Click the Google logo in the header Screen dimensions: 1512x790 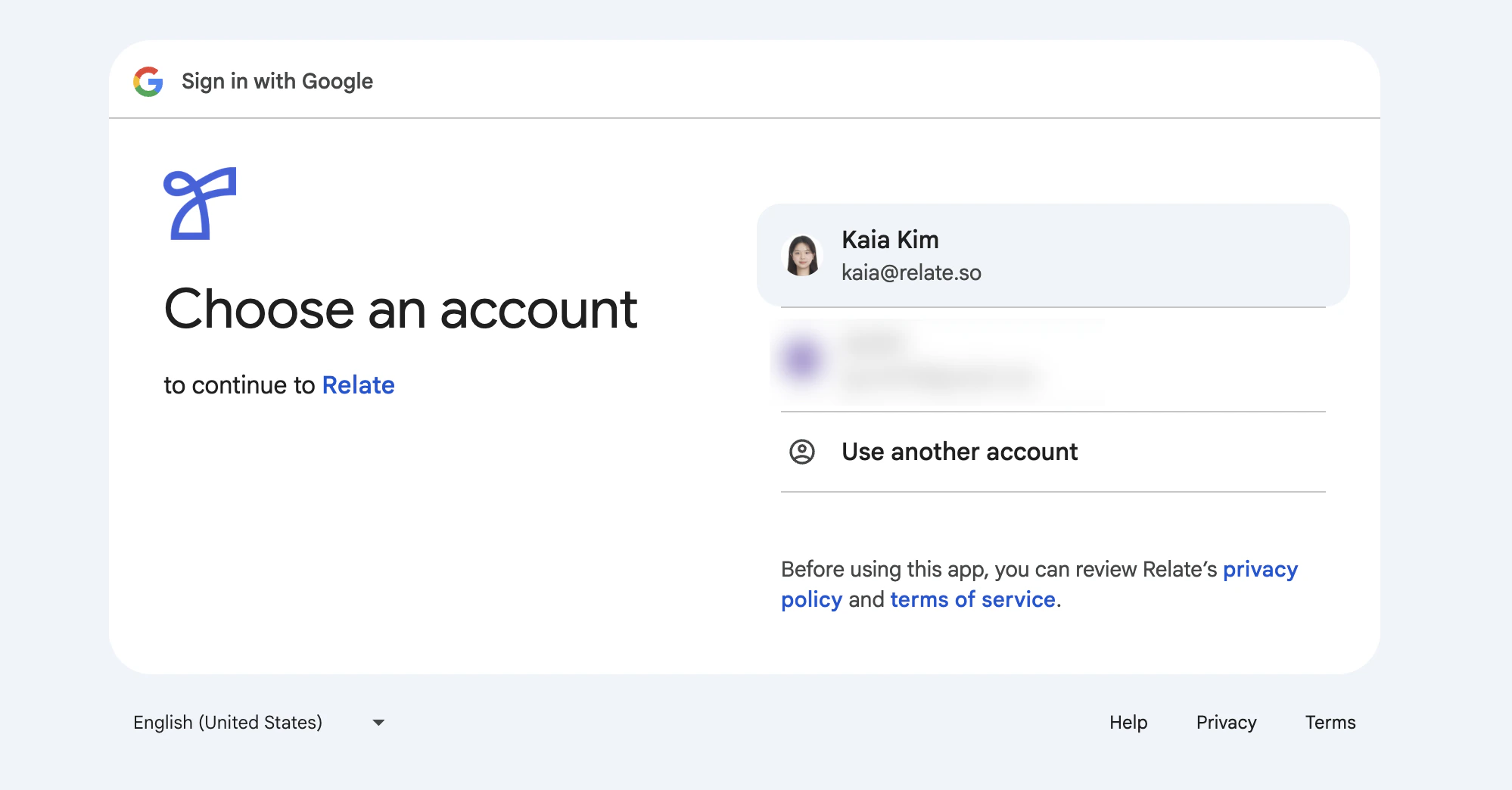(x=148, y=81)
